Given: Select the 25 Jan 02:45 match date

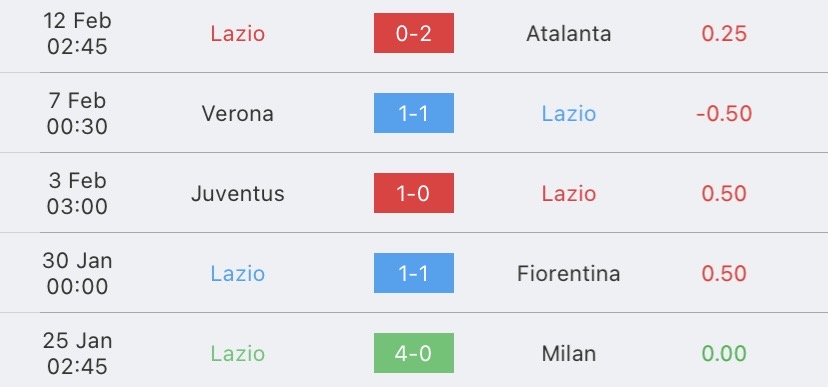Looking at the screenshot, I should pyautogui.click(x=77, y=354).
